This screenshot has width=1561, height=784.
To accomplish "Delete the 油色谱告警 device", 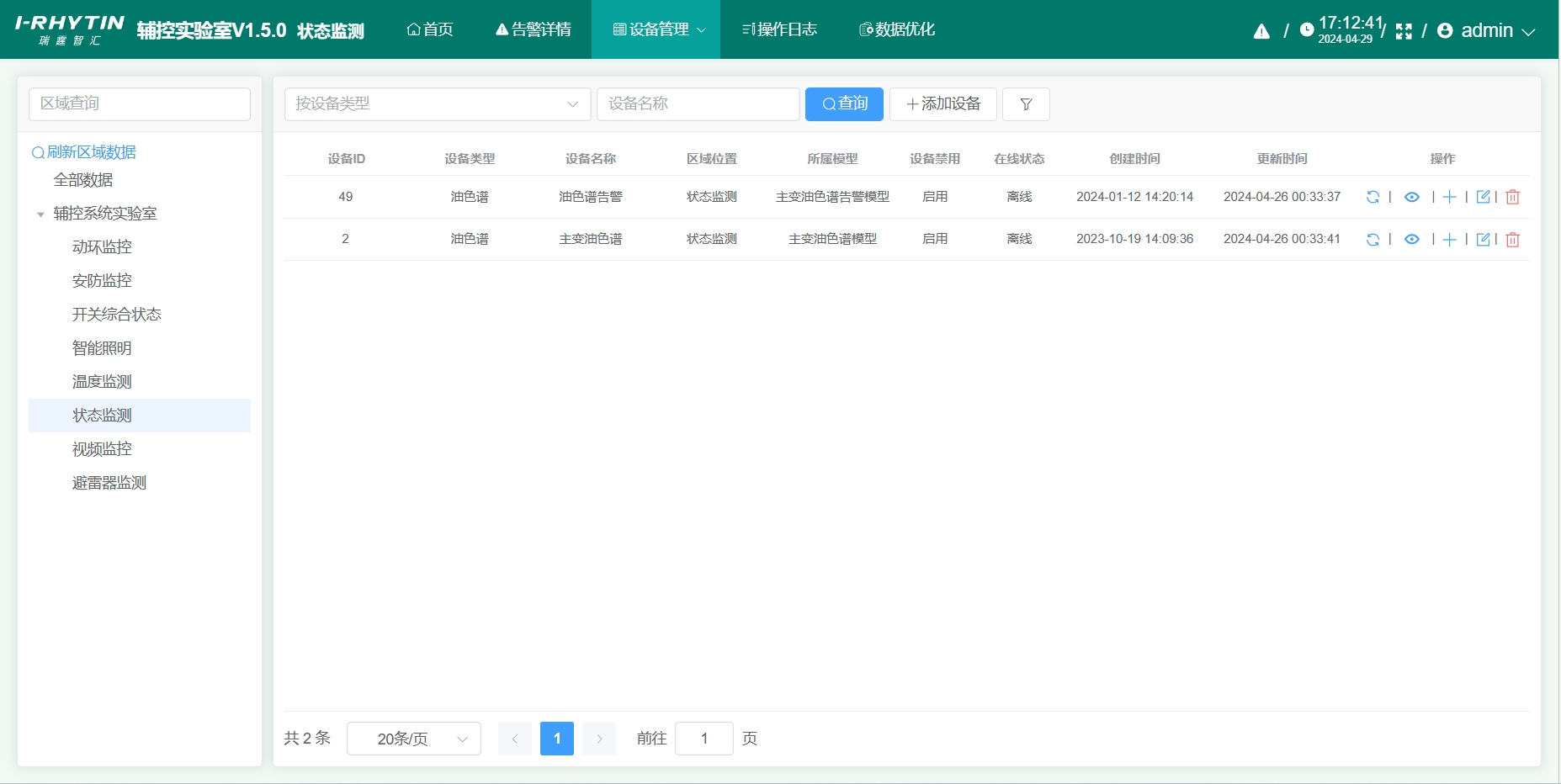I will 1514,197.
